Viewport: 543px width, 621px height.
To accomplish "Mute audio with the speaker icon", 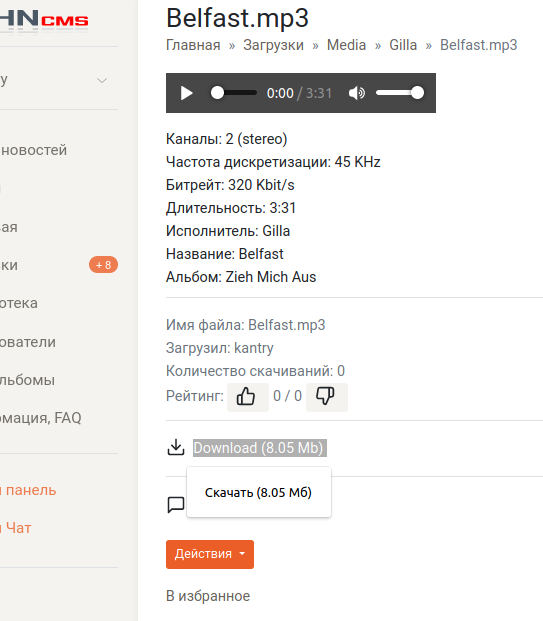I will click(x=356, y=93).
